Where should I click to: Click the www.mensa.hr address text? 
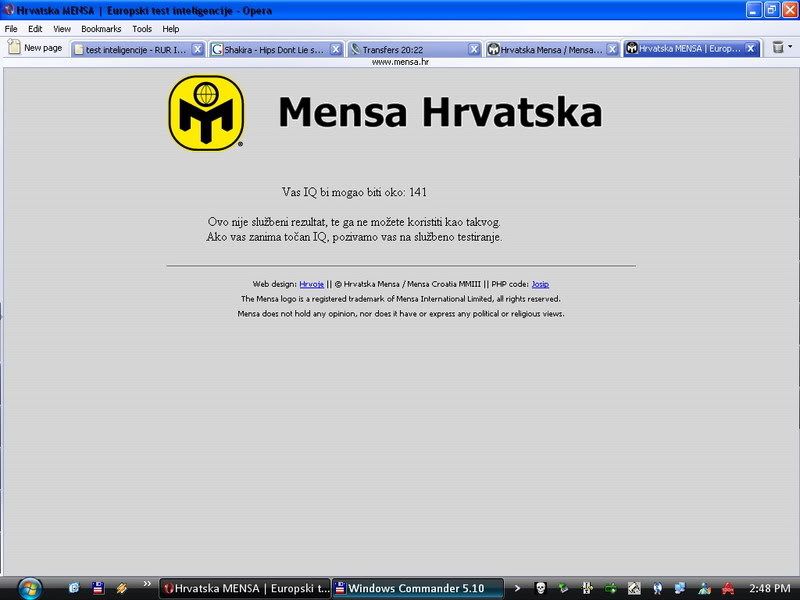pos(400,62)
